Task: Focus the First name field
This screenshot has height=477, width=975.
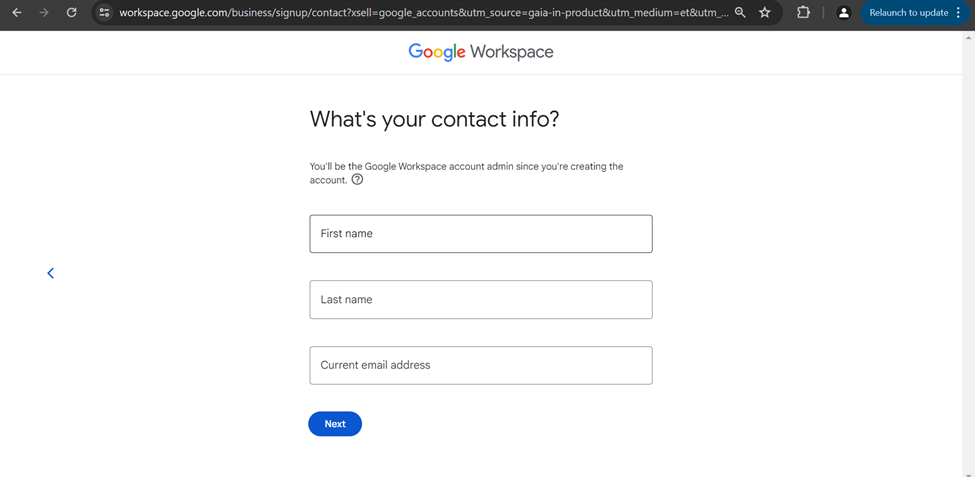Action: pos(481,234)
